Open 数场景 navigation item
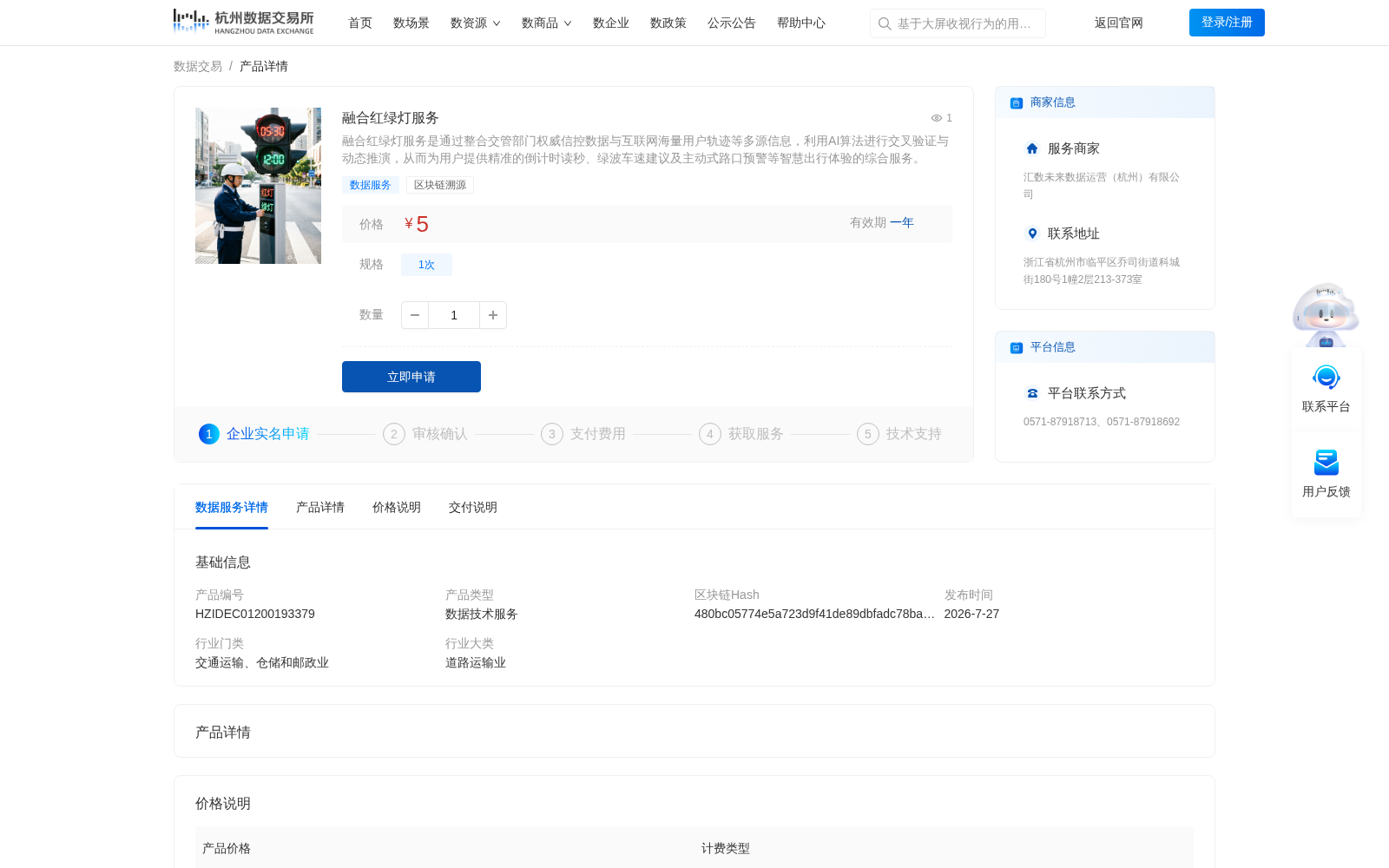The image size is (1389, 868). (x=411, y=23)
